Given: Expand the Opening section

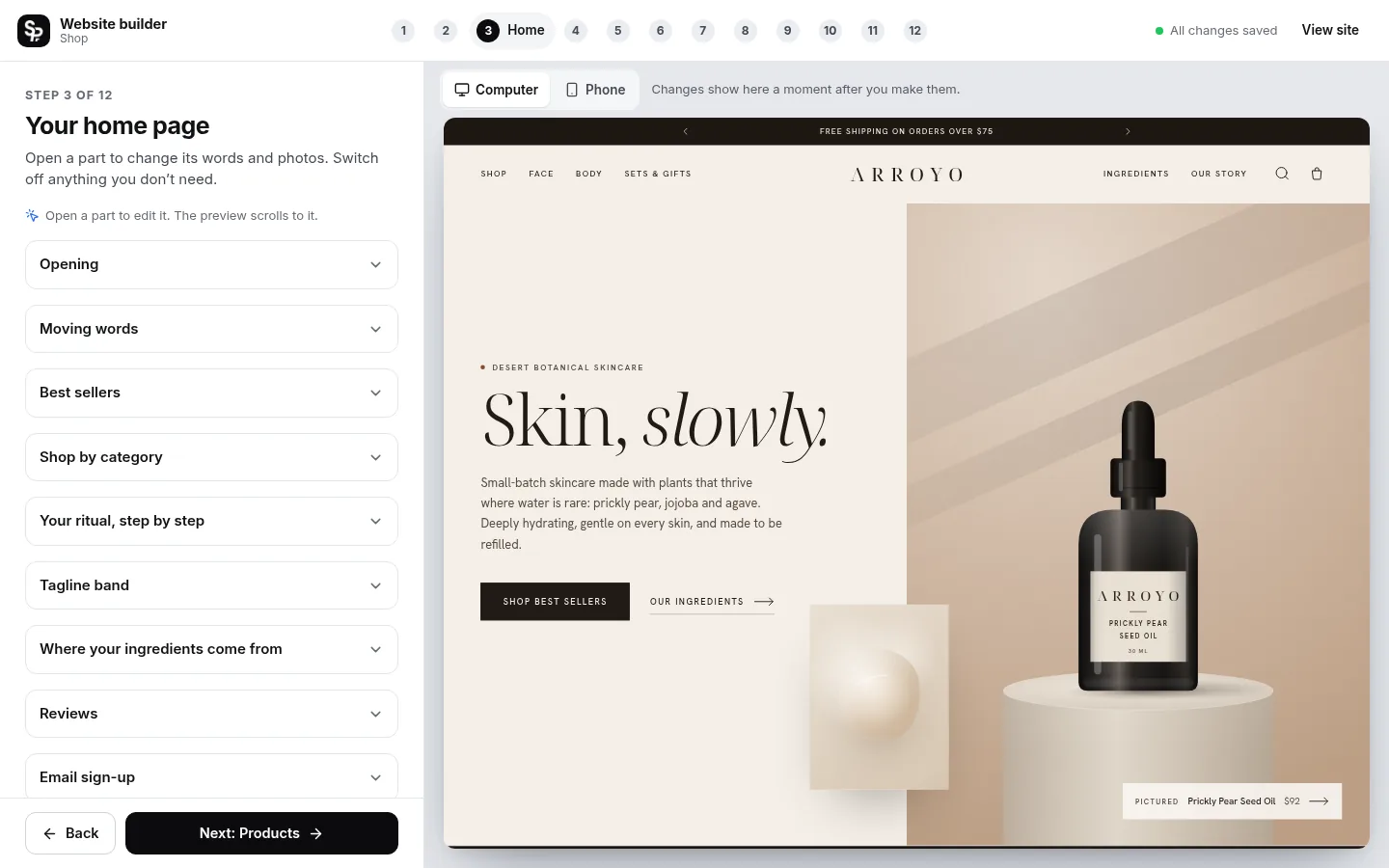Looking at the screenshot, I should 211,264.
